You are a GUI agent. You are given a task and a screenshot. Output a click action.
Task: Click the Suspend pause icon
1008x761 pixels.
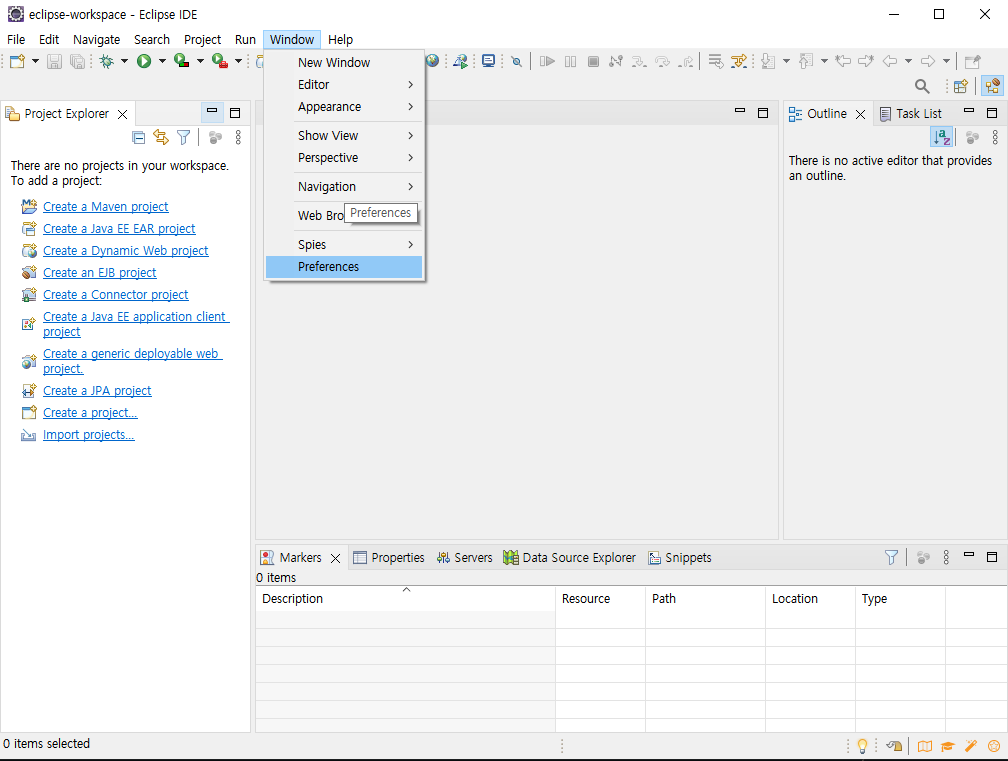570,61
